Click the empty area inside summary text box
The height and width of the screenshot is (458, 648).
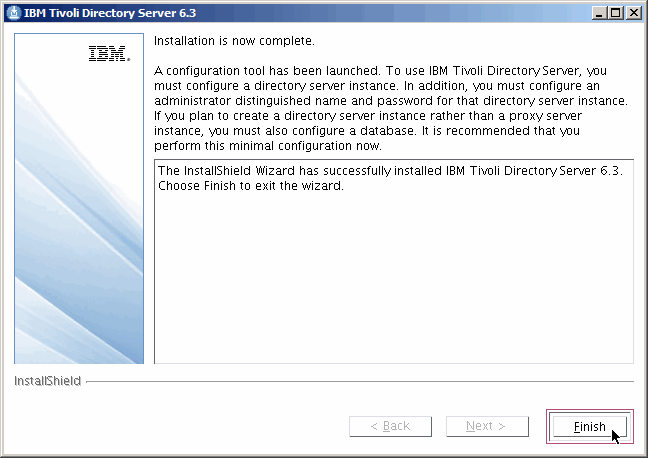(x=393, y=290)
